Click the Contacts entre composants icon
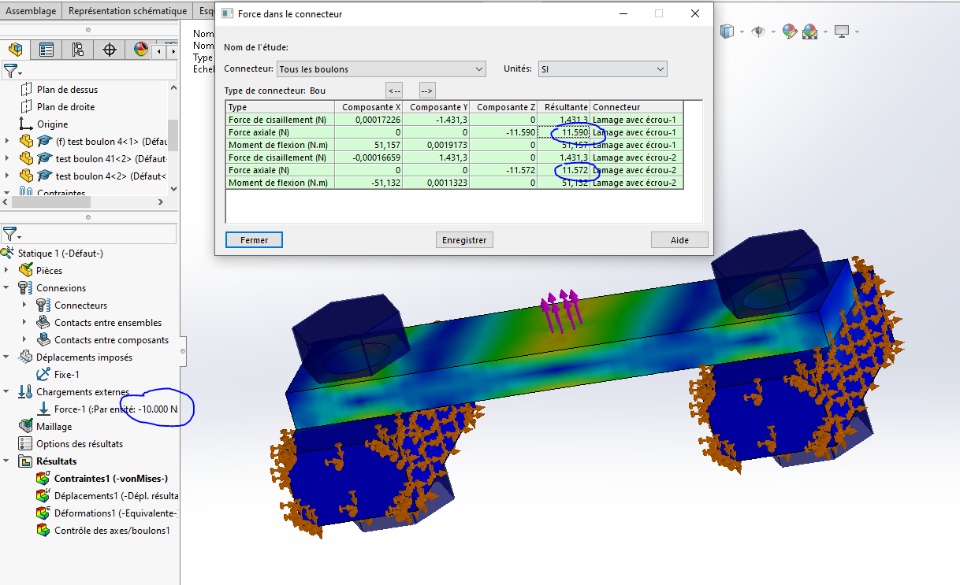 (x=43, y=340)
